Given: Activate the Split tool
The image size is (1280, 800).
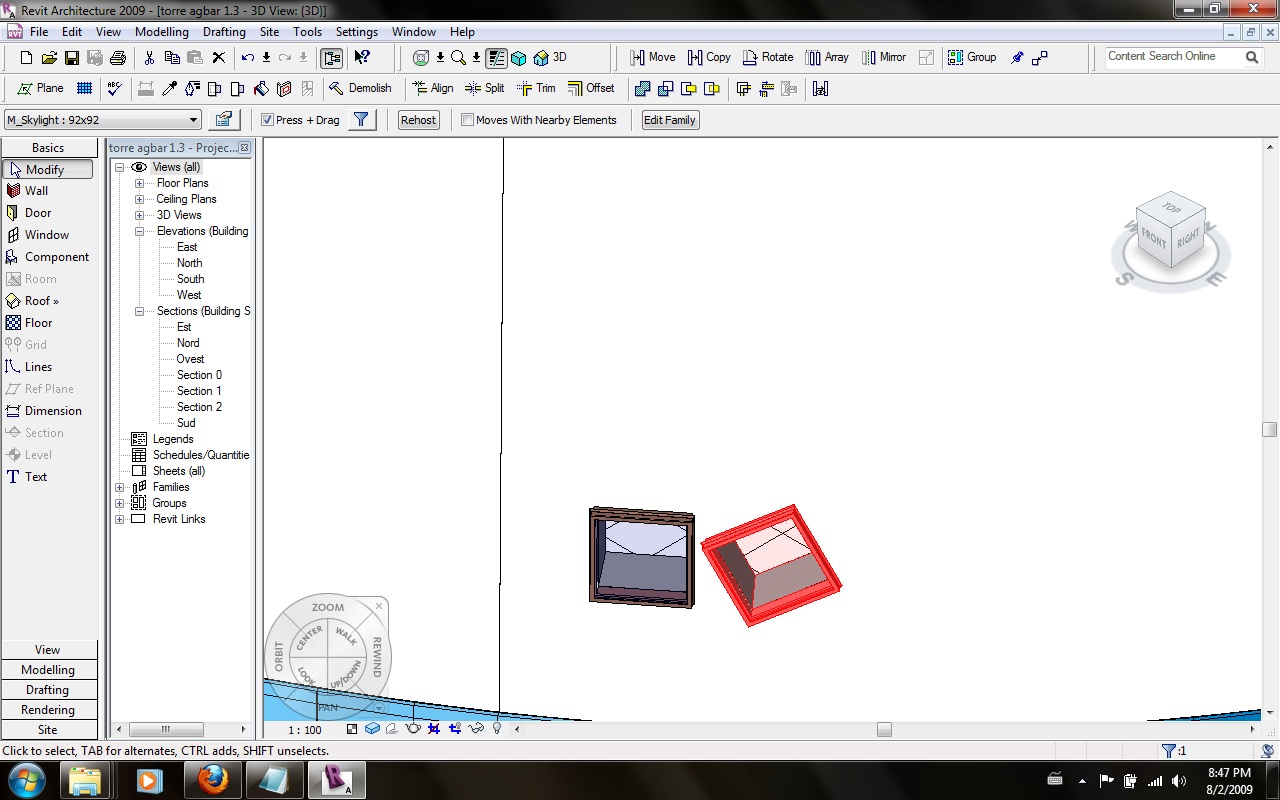Looking at the screenshot, I should [485, 88].
